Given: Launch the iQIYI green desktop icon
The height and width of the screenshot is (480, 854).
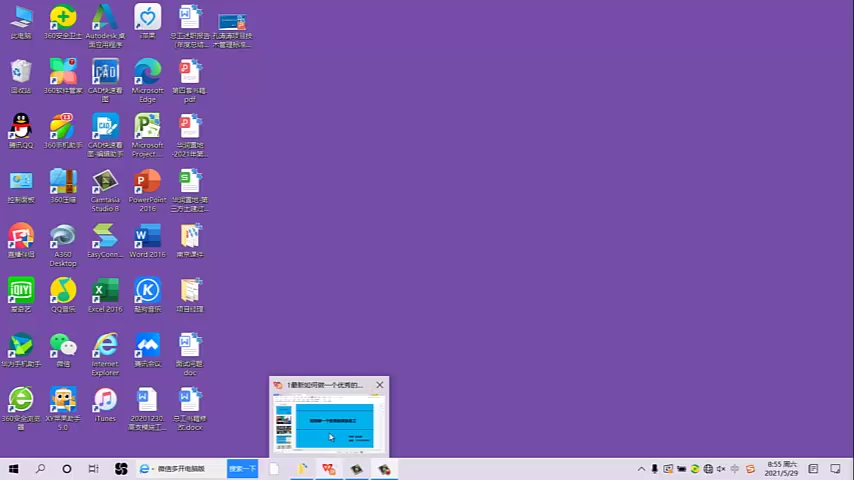Looking at the screenshot, I should click(x=21, y=295).
